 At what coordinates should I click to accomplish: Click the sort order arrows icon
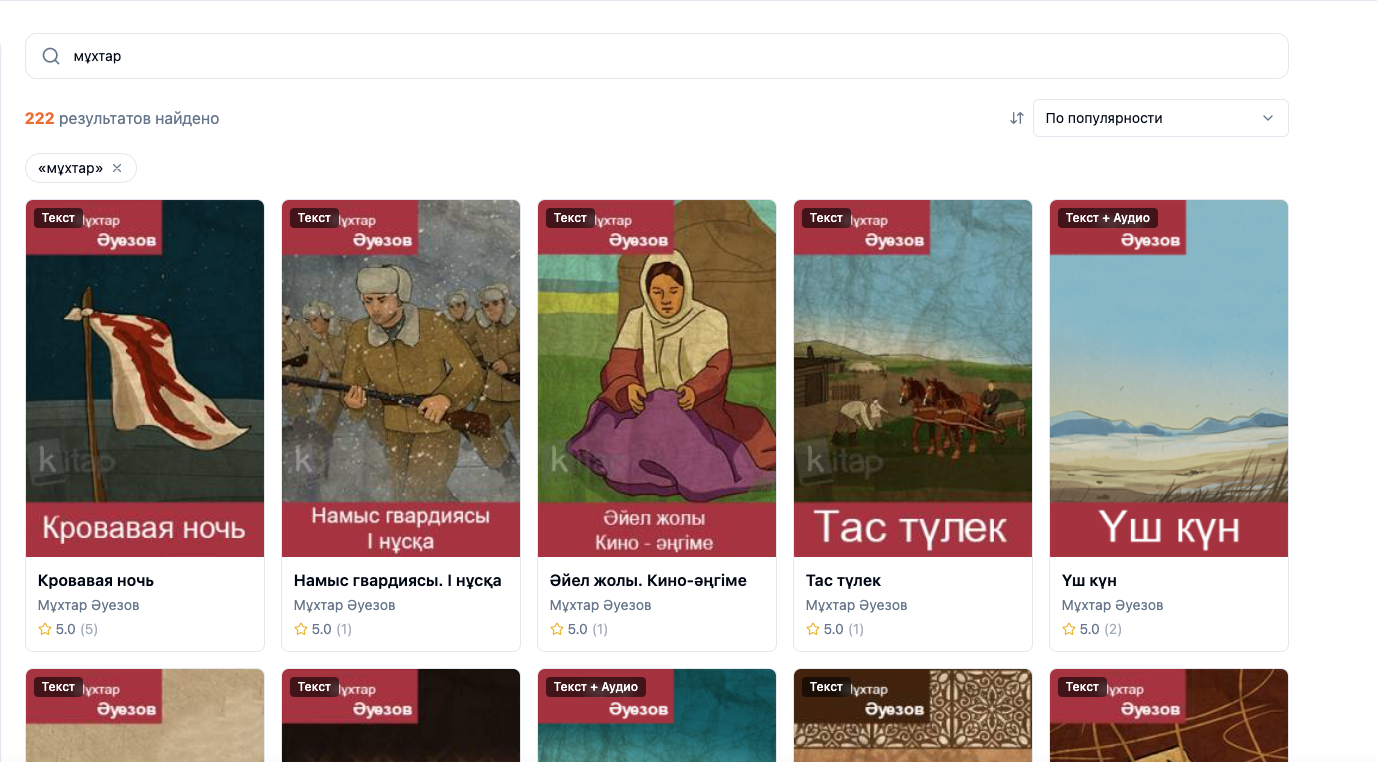pos(1017,118)
